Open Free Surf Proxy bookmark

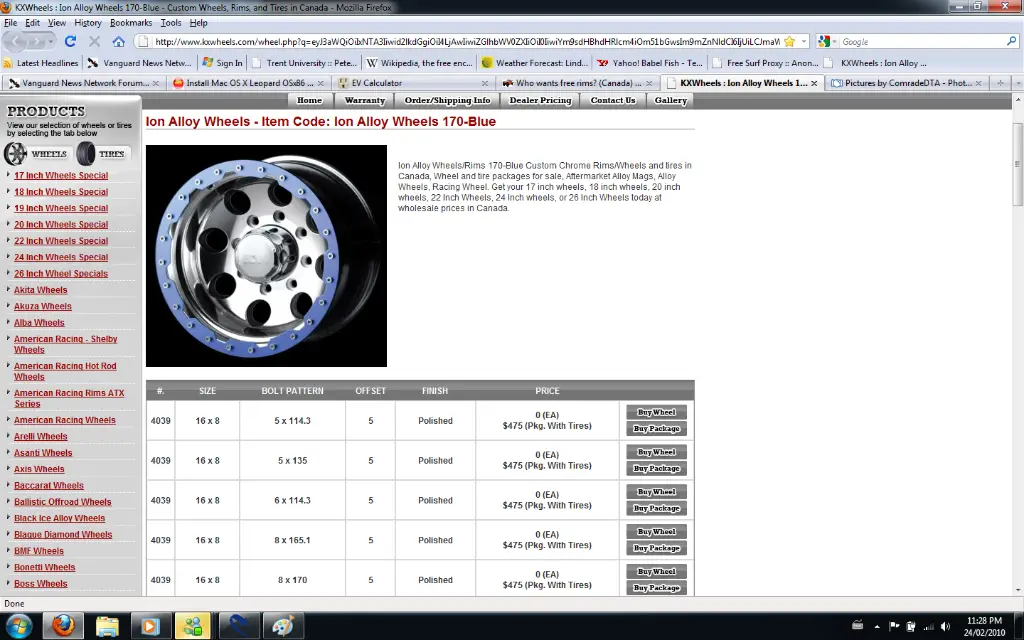click(x=765, y=63)
